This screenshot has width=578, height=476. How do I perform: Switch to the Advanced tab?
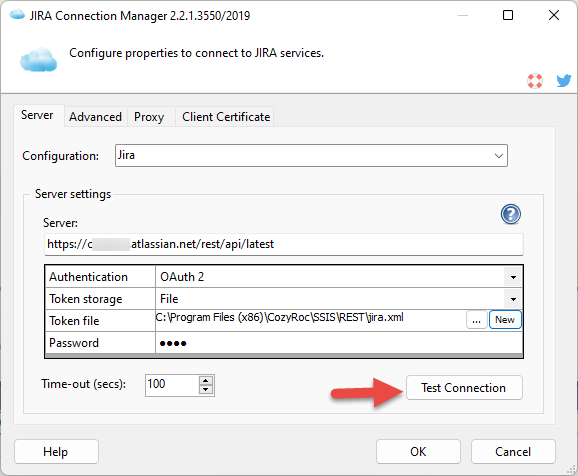(x=95, y=117)
